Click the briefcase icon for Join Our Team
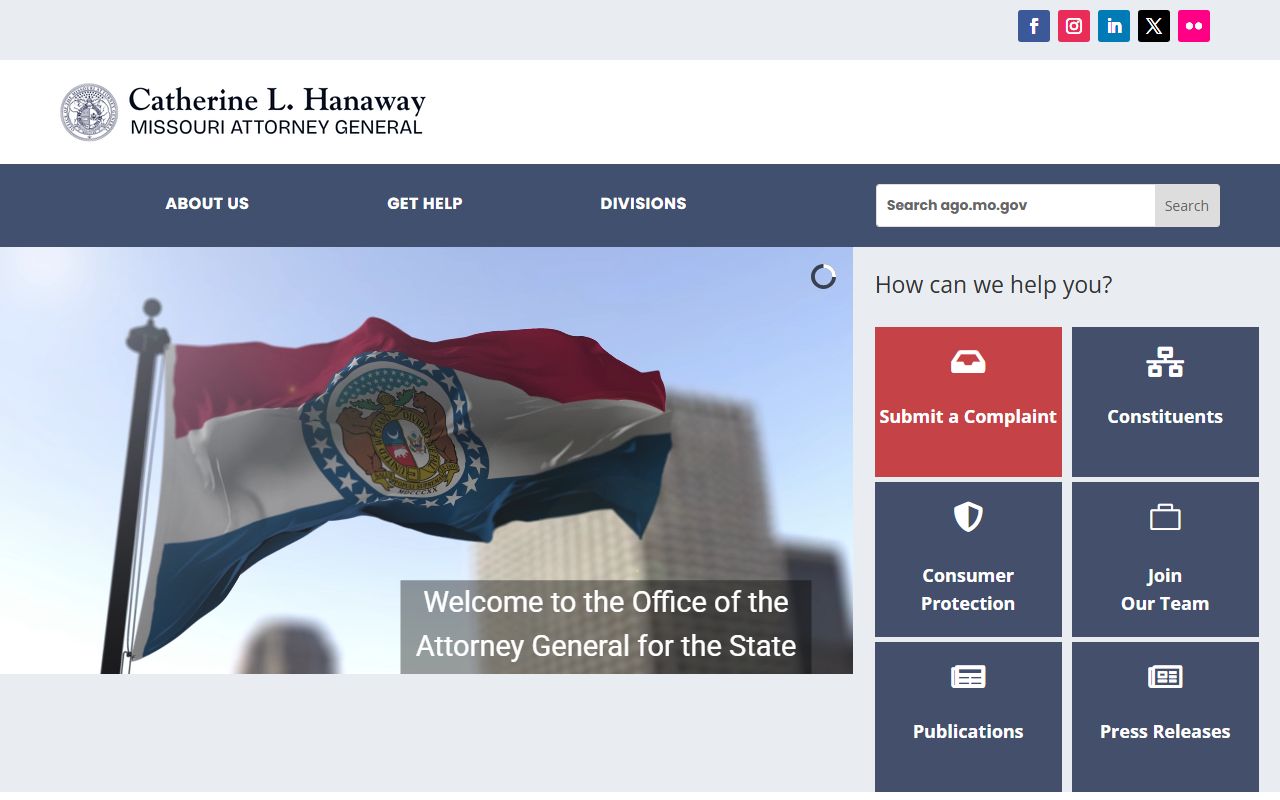1280x800 pixels. (x=1165, y=517)
